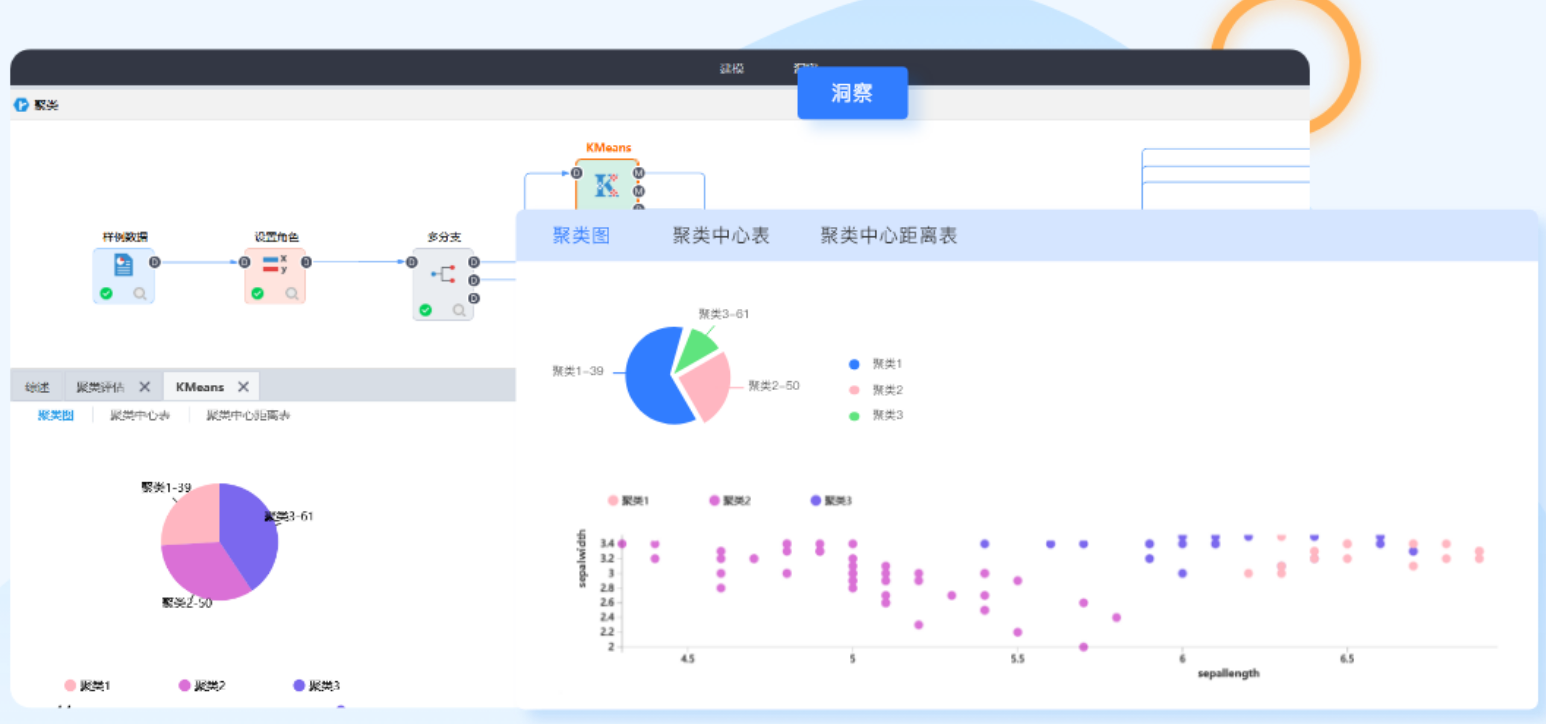Click the green check on 设置角色 node
The height and width of the screenshot is (724, 1546).
(257, 294)
